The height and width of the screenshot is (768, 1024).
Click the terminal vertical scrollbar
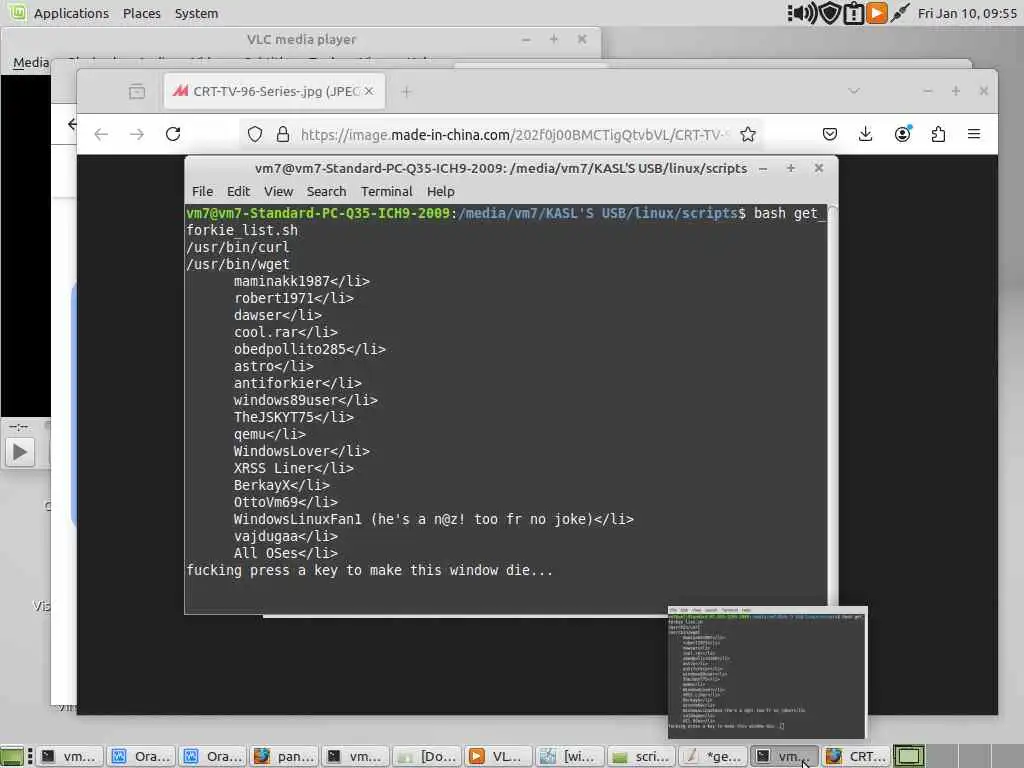[x=832, y=405]
